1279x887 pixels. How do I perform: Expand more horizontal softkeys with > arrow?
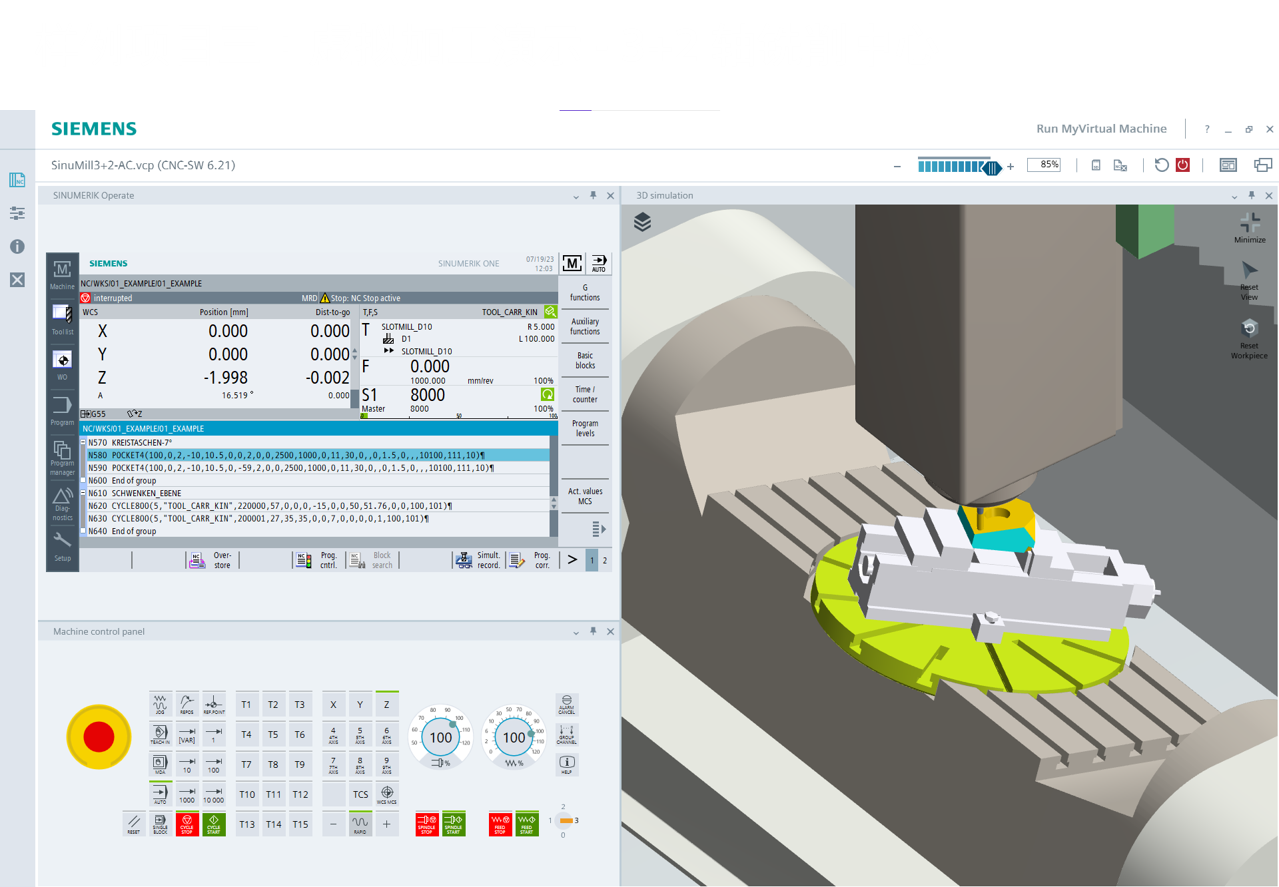click(x=572, y=560)
